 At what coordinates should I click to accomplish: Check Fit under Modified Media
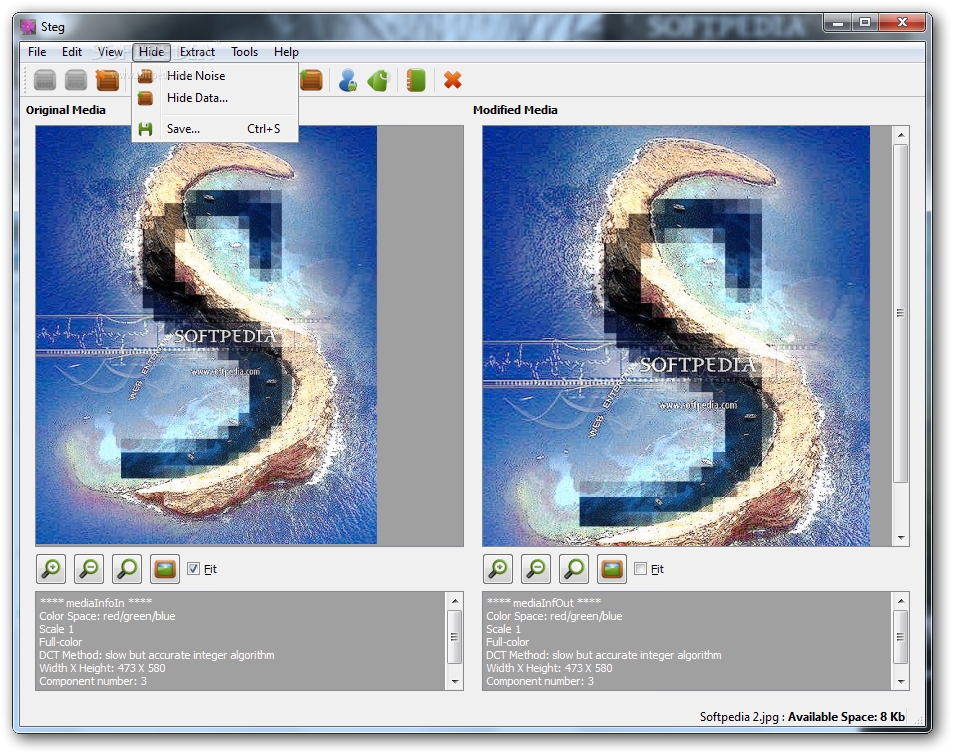pos(640,569)
